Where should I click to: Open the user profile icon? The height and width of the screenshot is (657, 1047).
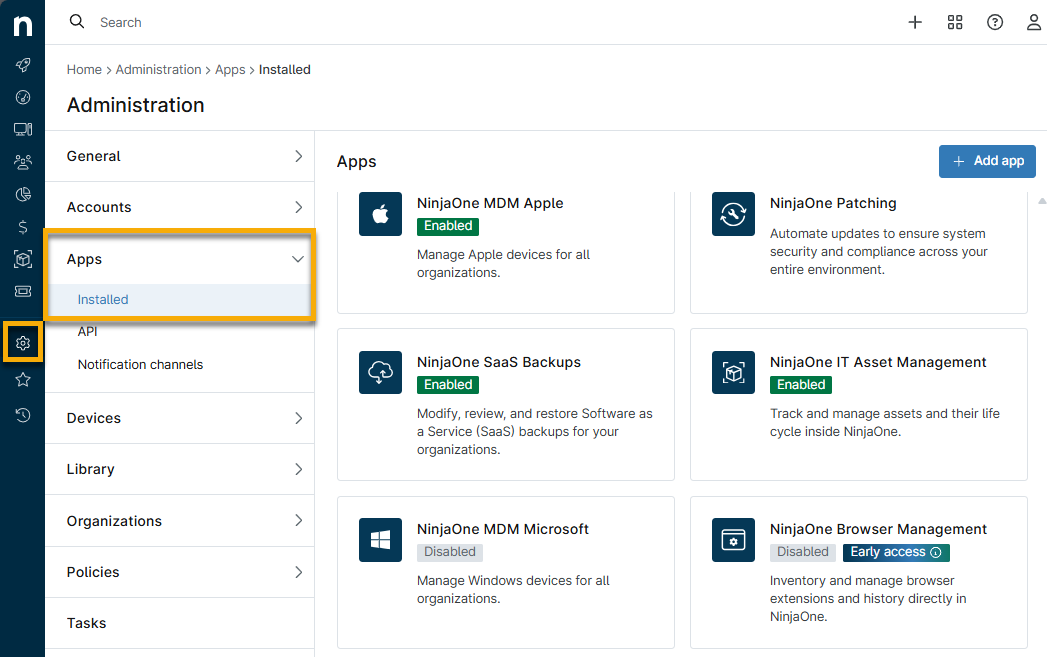tap(1034, 22)
